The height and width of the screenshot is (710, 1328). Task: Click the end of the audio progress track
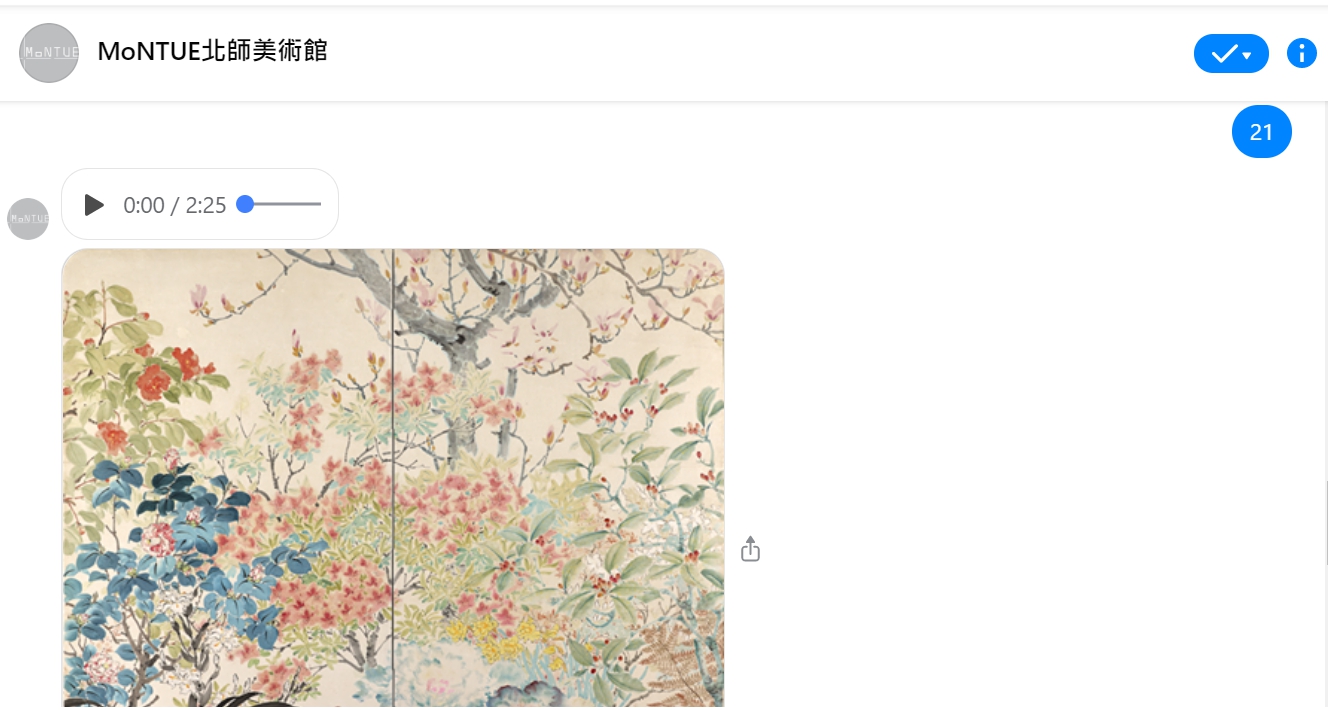318,204
